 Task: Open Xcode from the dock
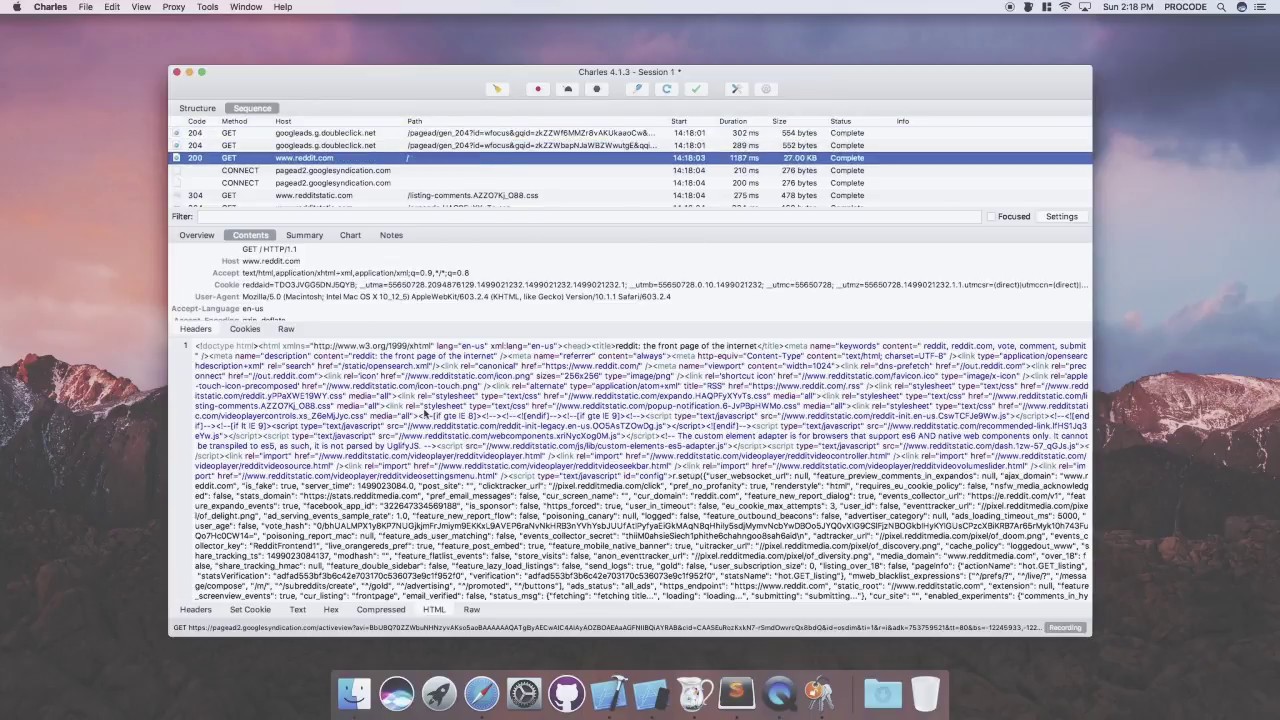pyautogui.click(x=609, y=693)
